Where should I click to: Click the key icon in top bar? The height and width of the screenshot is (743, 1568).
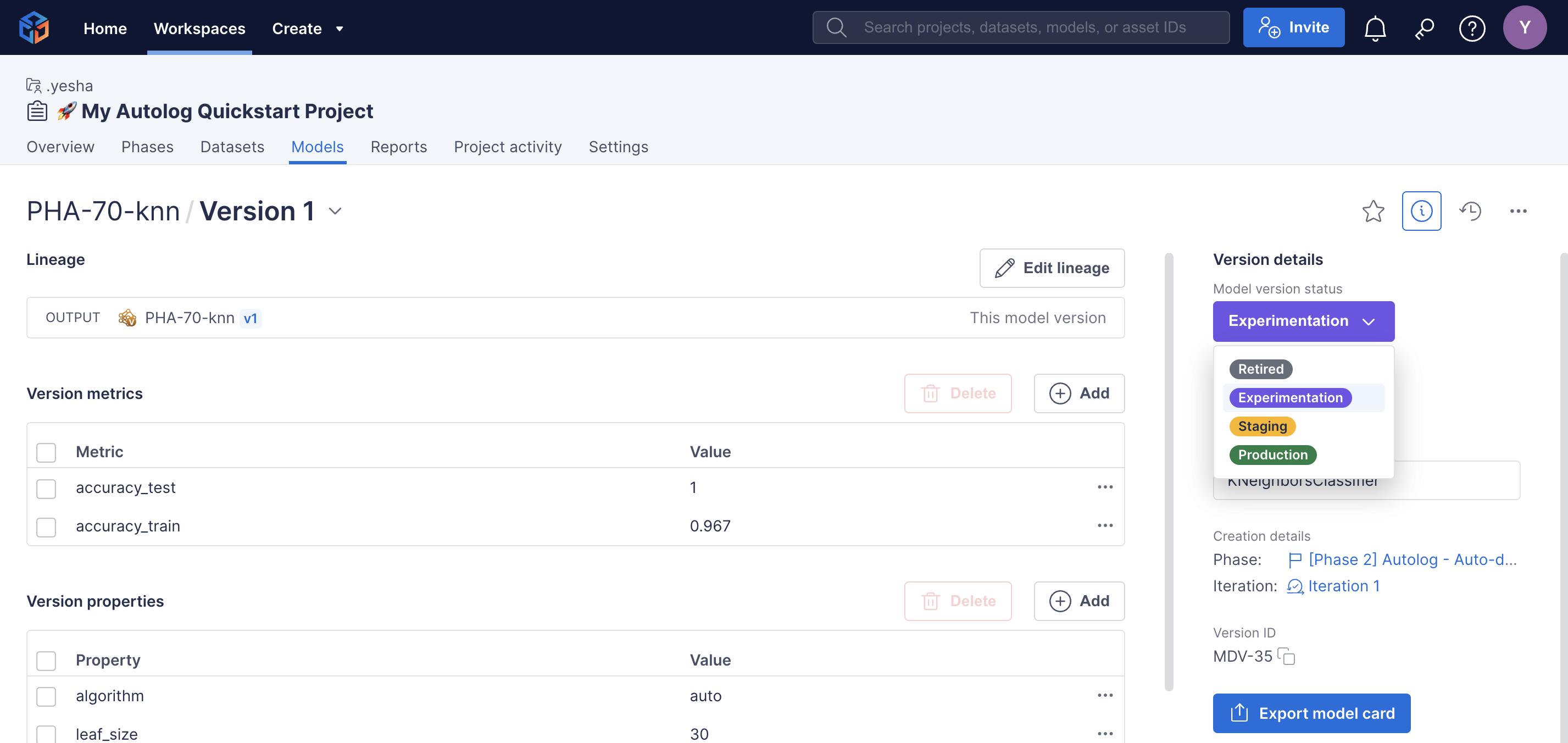[x=1424, y=28]
